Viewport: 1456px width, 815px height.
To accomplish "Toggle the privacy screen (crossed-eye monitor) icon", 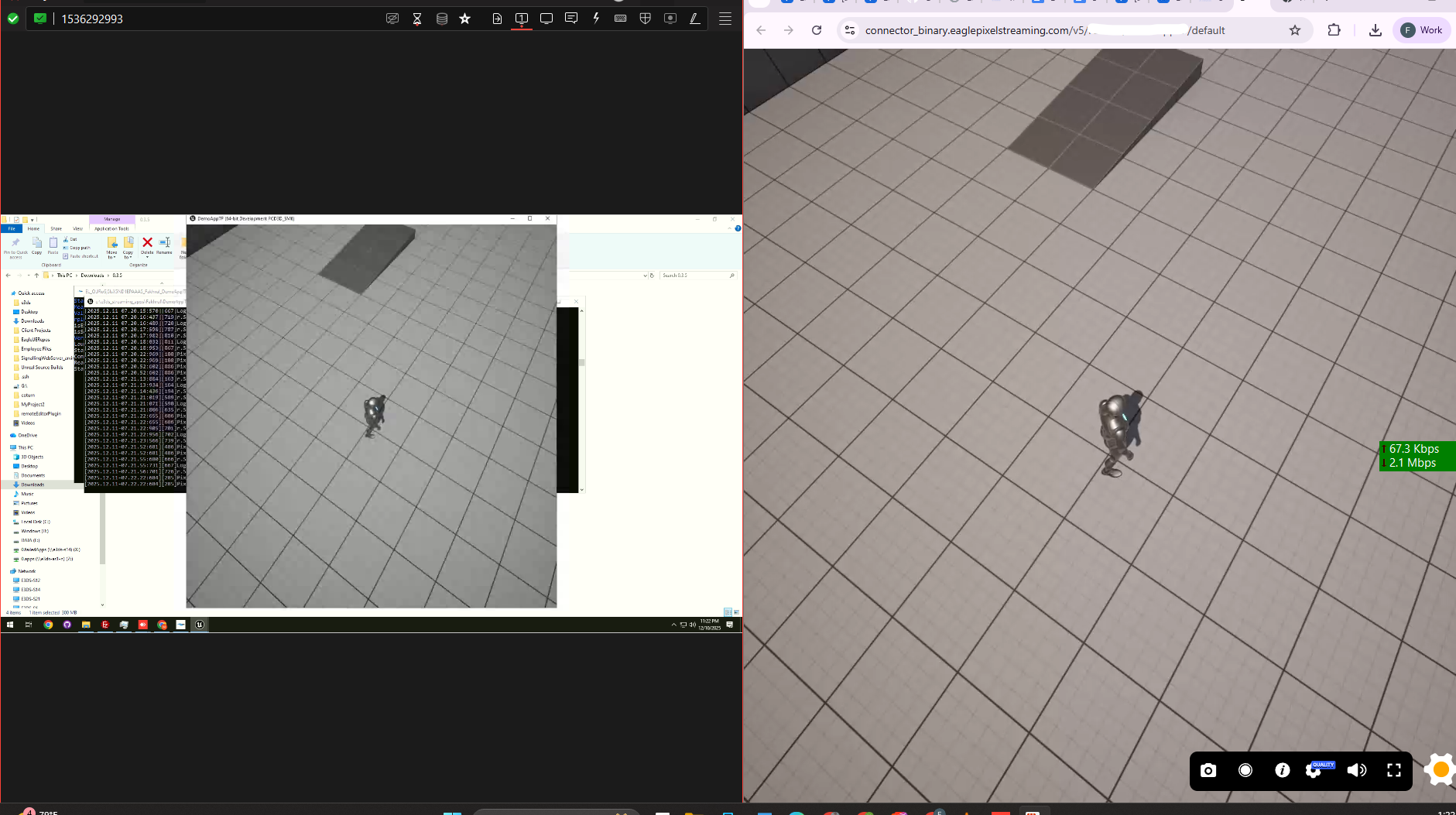I will click(x=392, y=19).
